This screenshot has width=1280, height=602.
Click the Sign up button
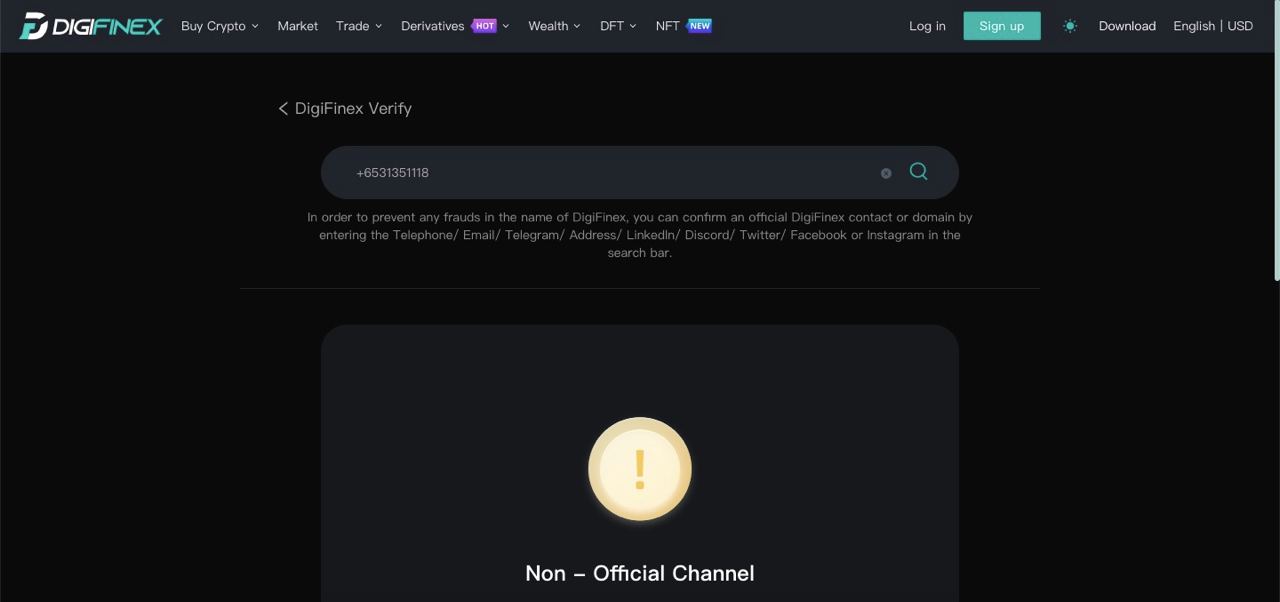[x=1002, y=26]
